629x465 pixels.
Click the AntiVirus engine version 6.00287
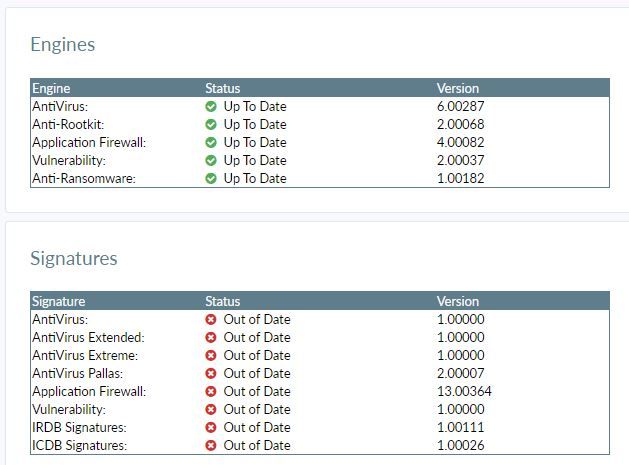460,106
